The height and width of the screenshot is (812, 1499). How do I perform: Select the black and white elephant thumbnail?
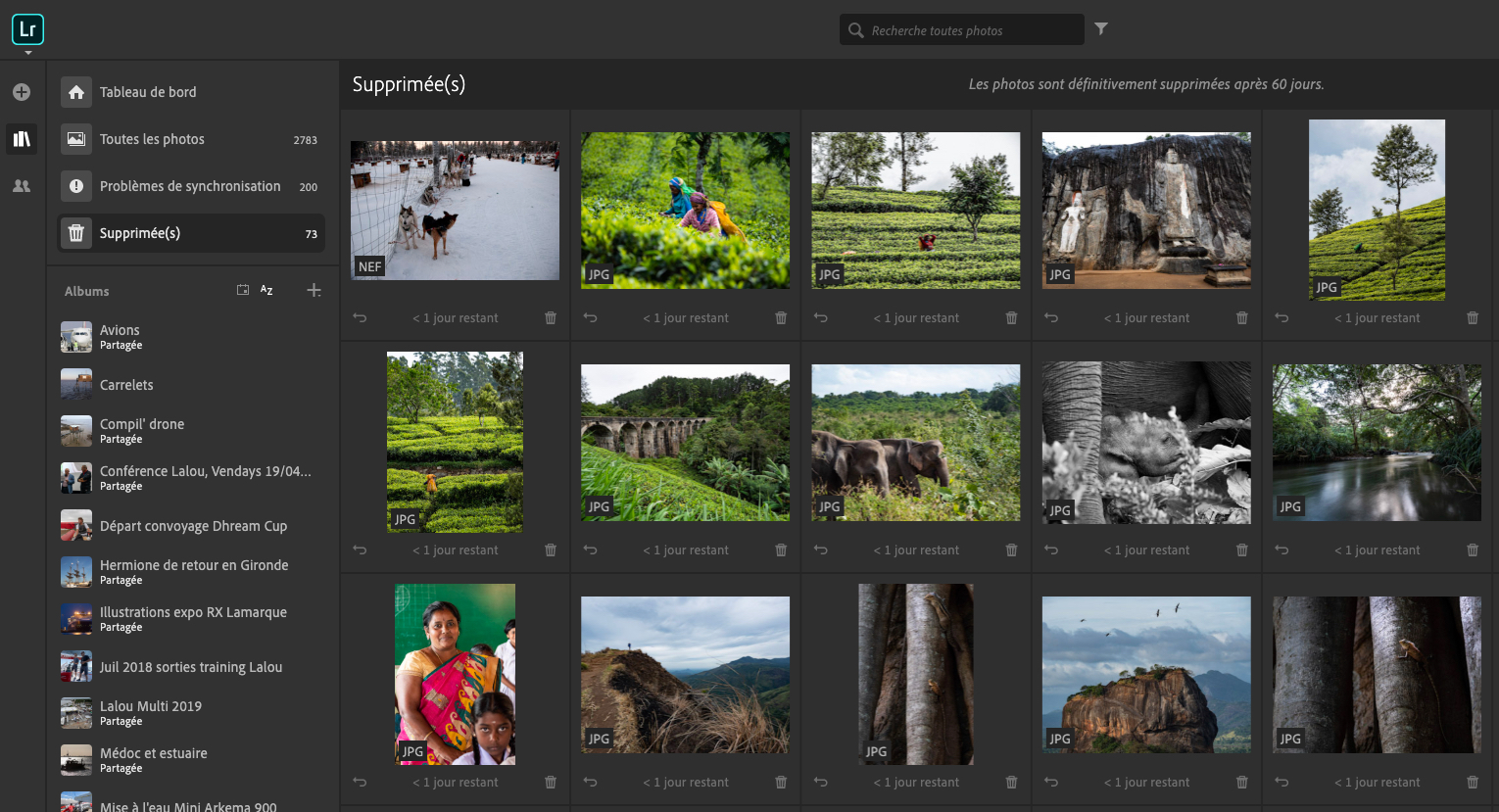(x=1146, y=443)
